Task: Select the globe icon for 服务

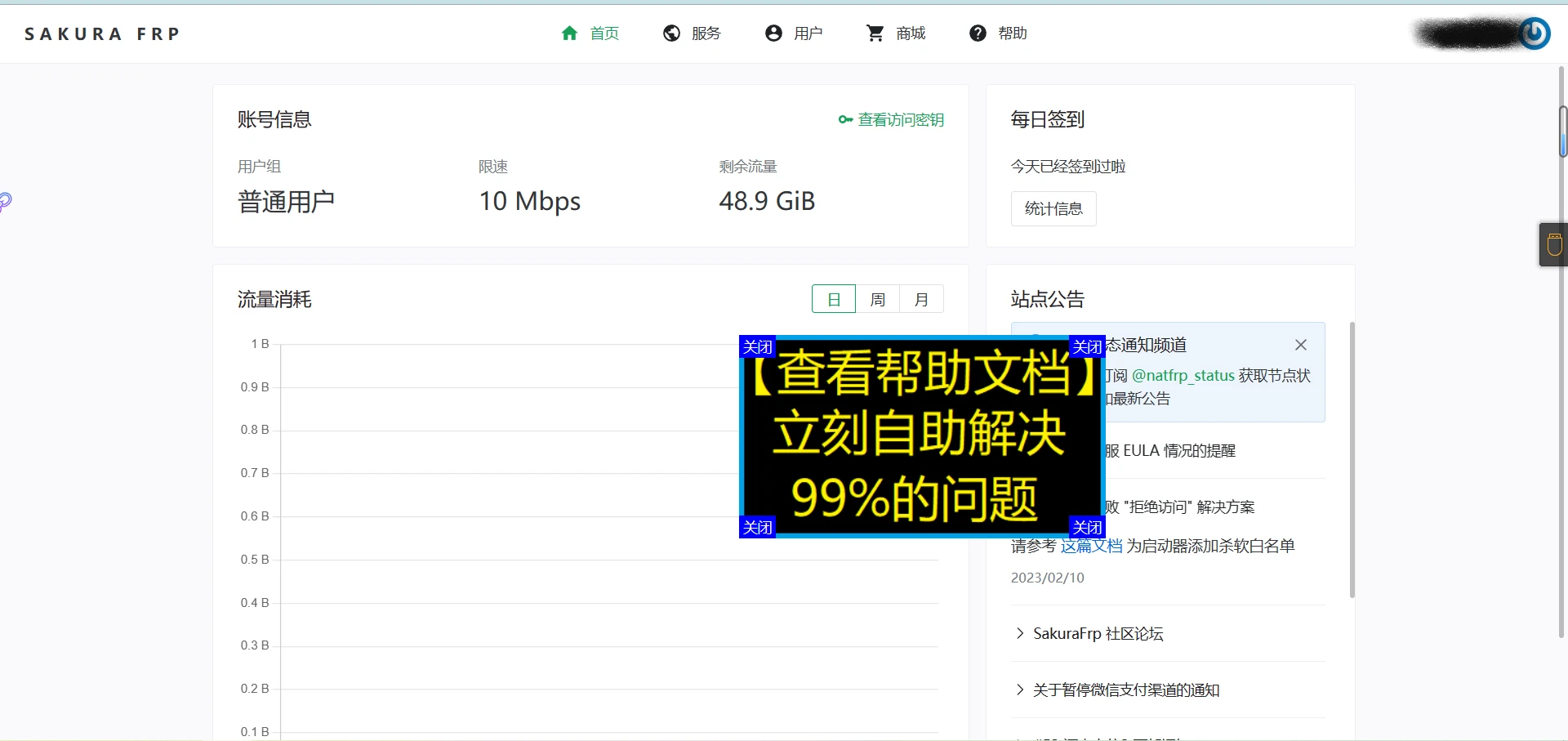Action: 671,33
